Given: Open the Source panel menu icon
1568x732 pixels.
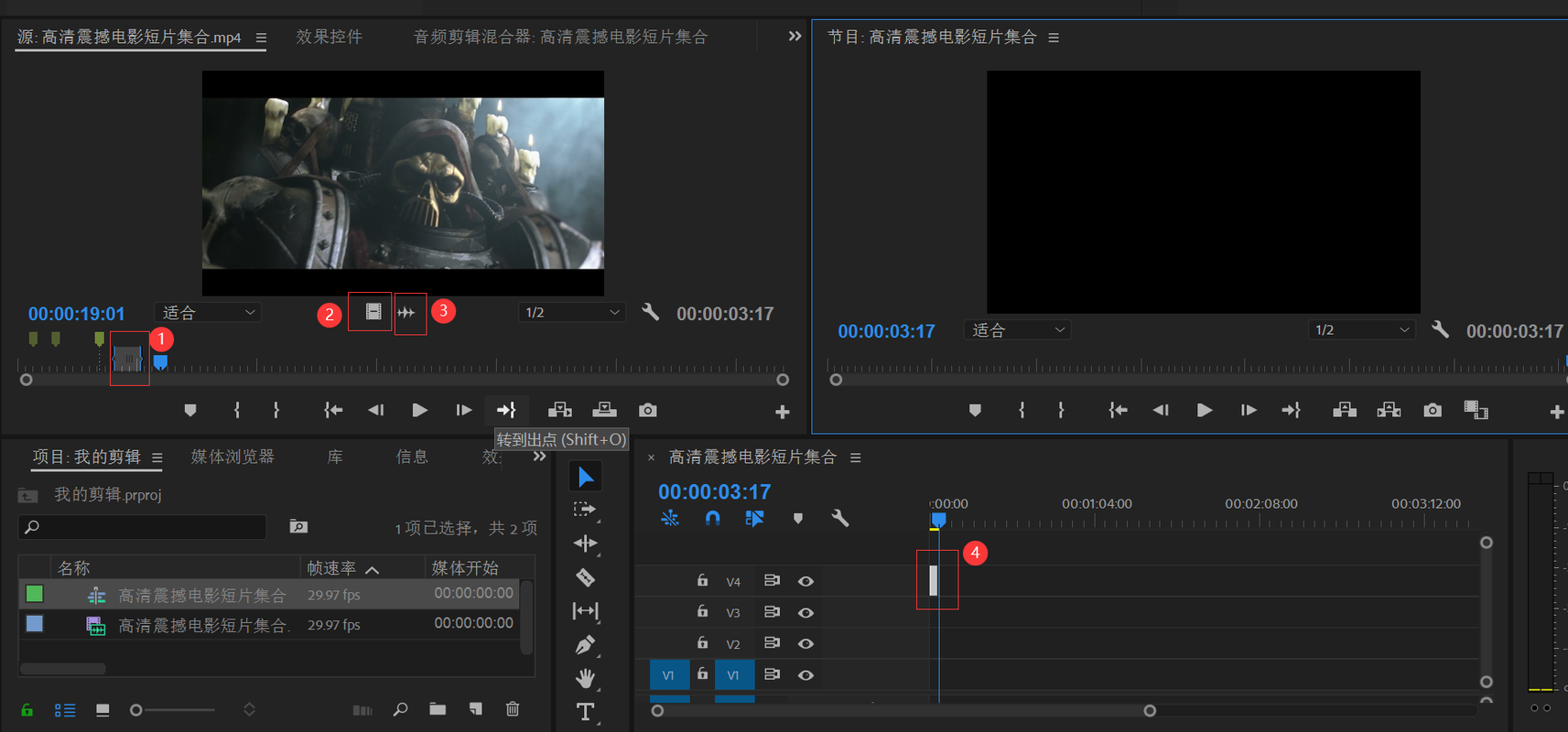Looking at the screenshot, I should tap(261, 38).
